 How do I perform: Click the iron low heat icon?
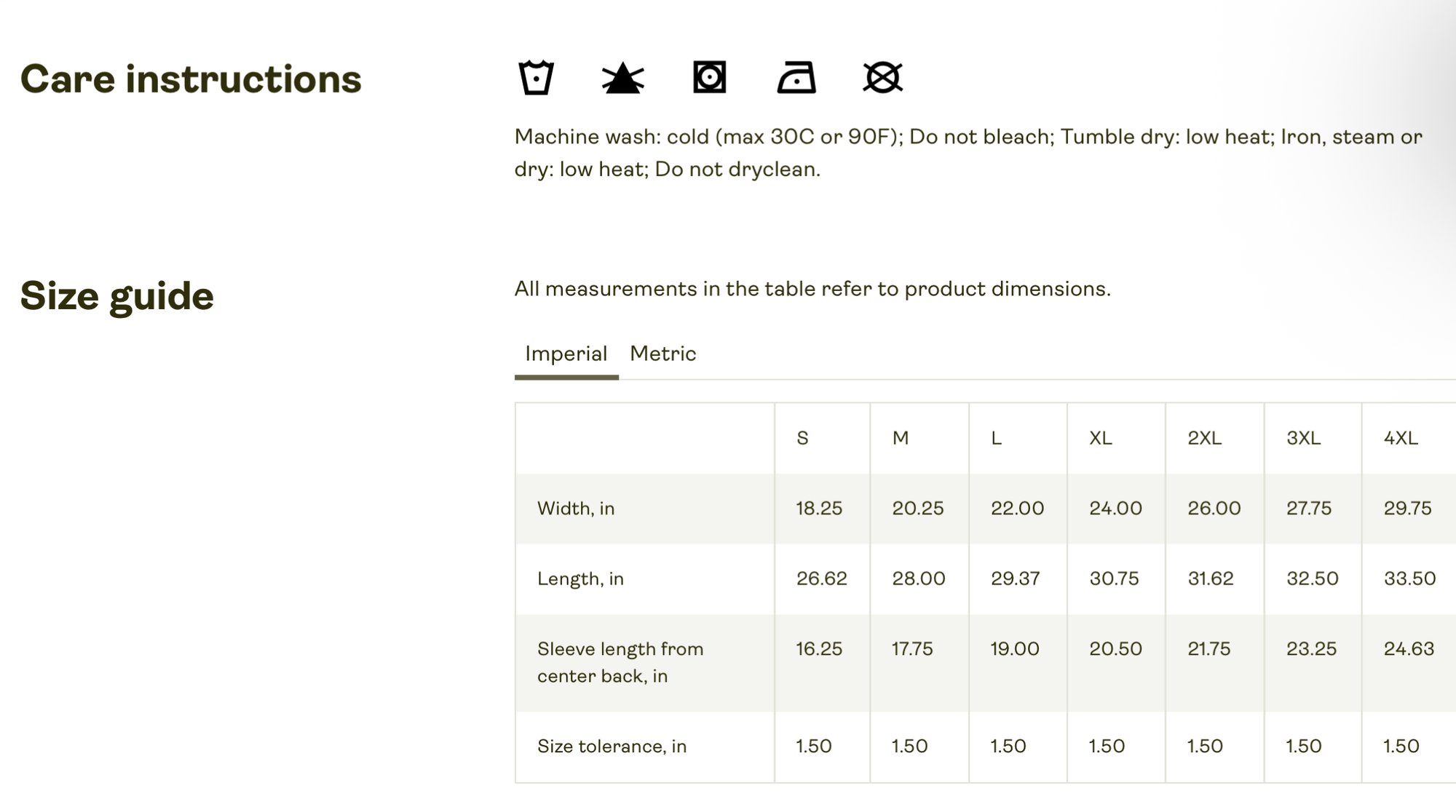tap(796, 78)
